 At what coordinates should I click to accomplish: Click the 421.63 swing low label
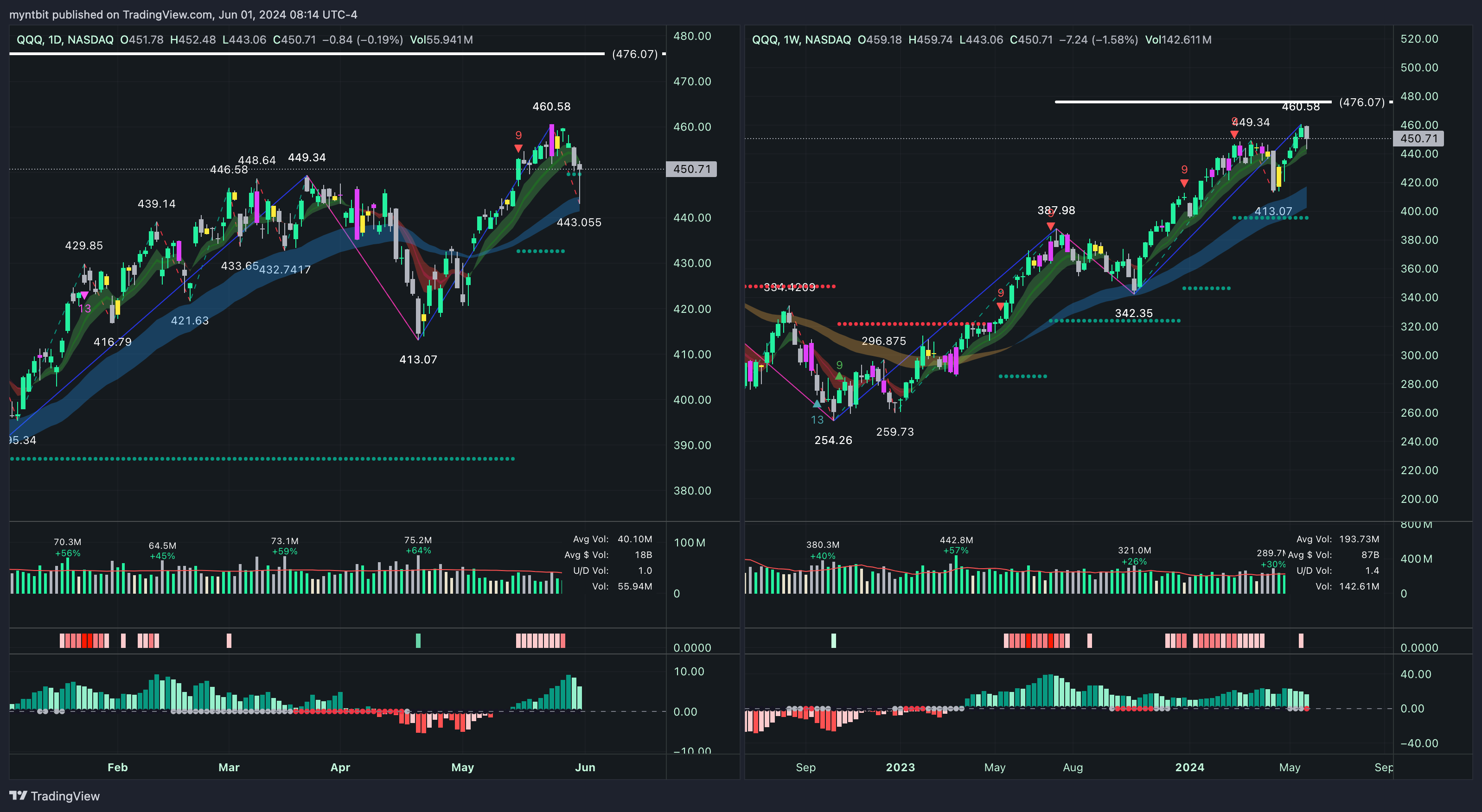tap(190, 320)
